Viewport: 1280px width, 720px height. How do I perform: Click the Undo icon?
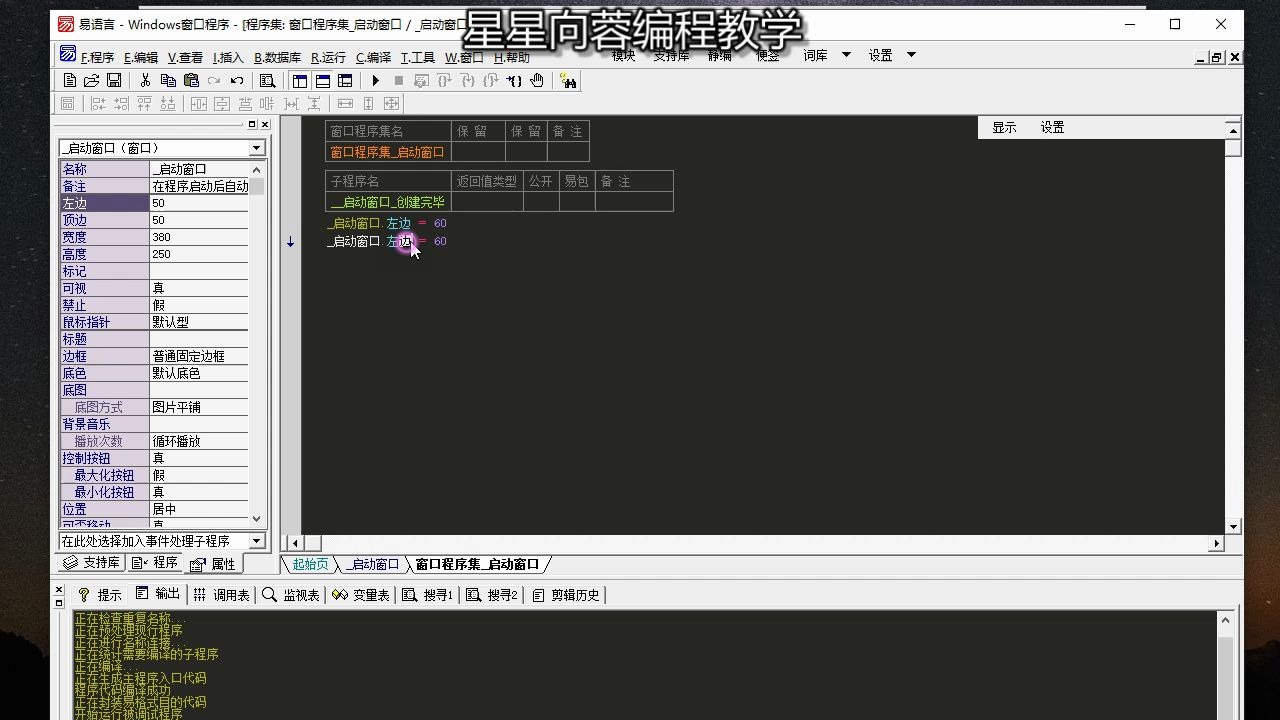(x=237, y=80)
